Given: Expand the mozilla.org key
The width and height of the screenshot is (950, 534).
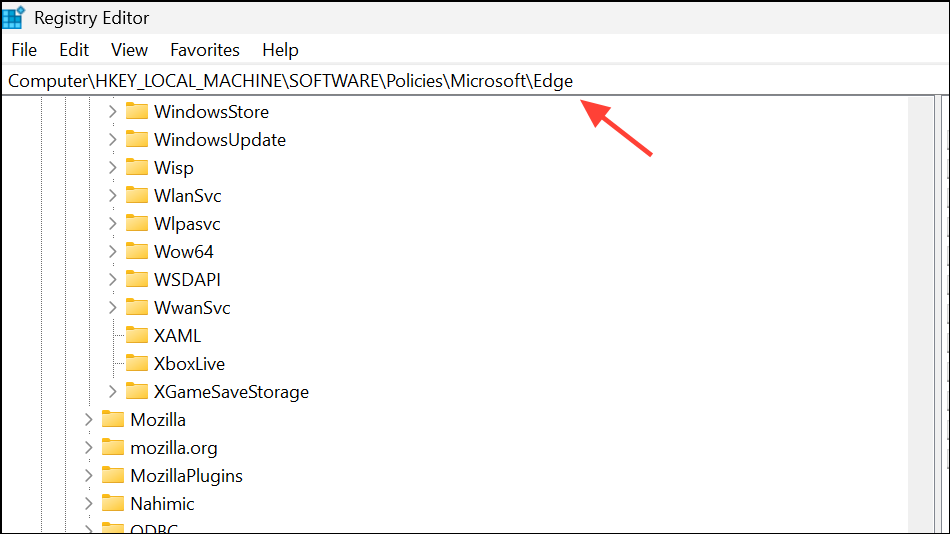Looking at the screenshot, I should pyautogui.click(x=88, y=447).
